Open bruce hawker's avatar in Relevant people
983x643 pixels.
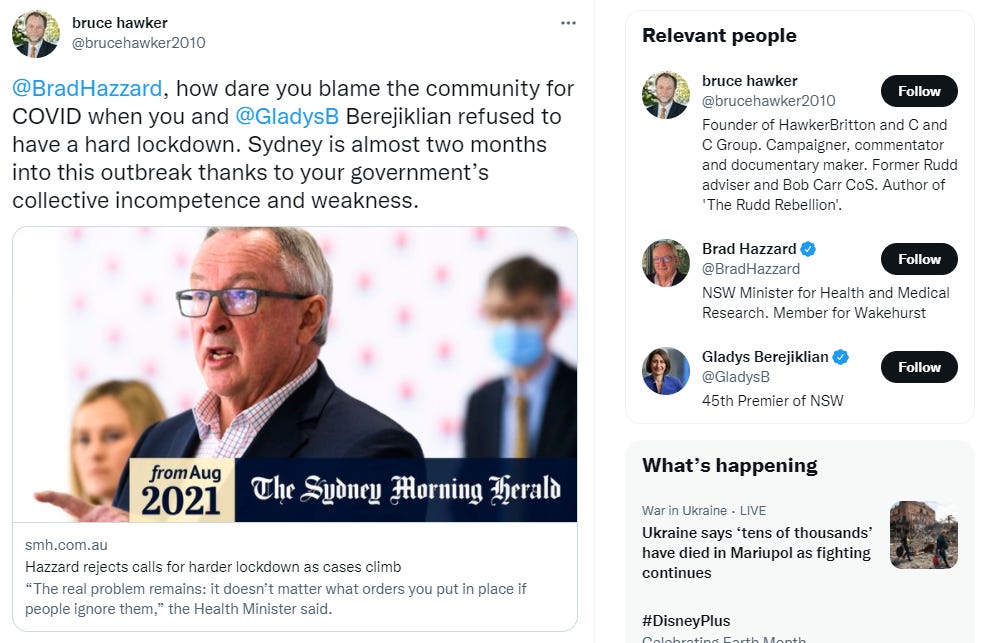(666, 95)
